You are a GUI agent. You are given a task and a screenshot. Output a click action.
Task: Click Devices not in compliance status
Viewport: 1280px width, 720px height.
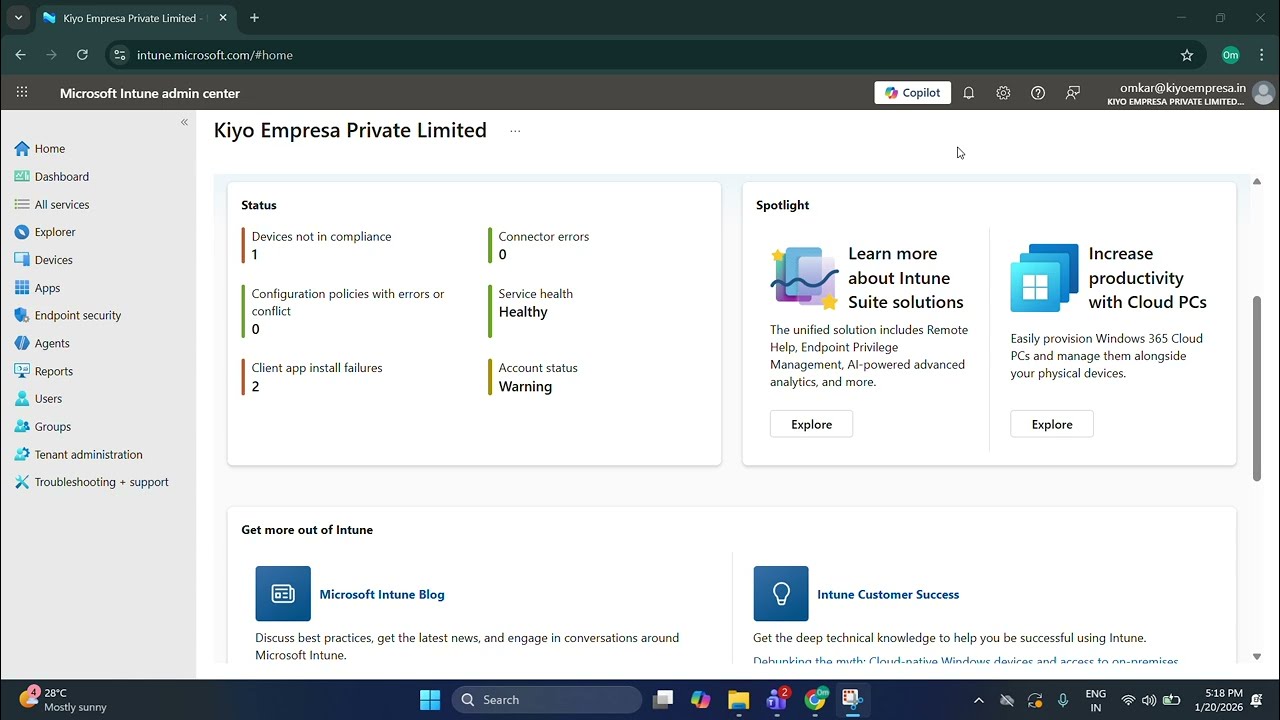point(321,245)
